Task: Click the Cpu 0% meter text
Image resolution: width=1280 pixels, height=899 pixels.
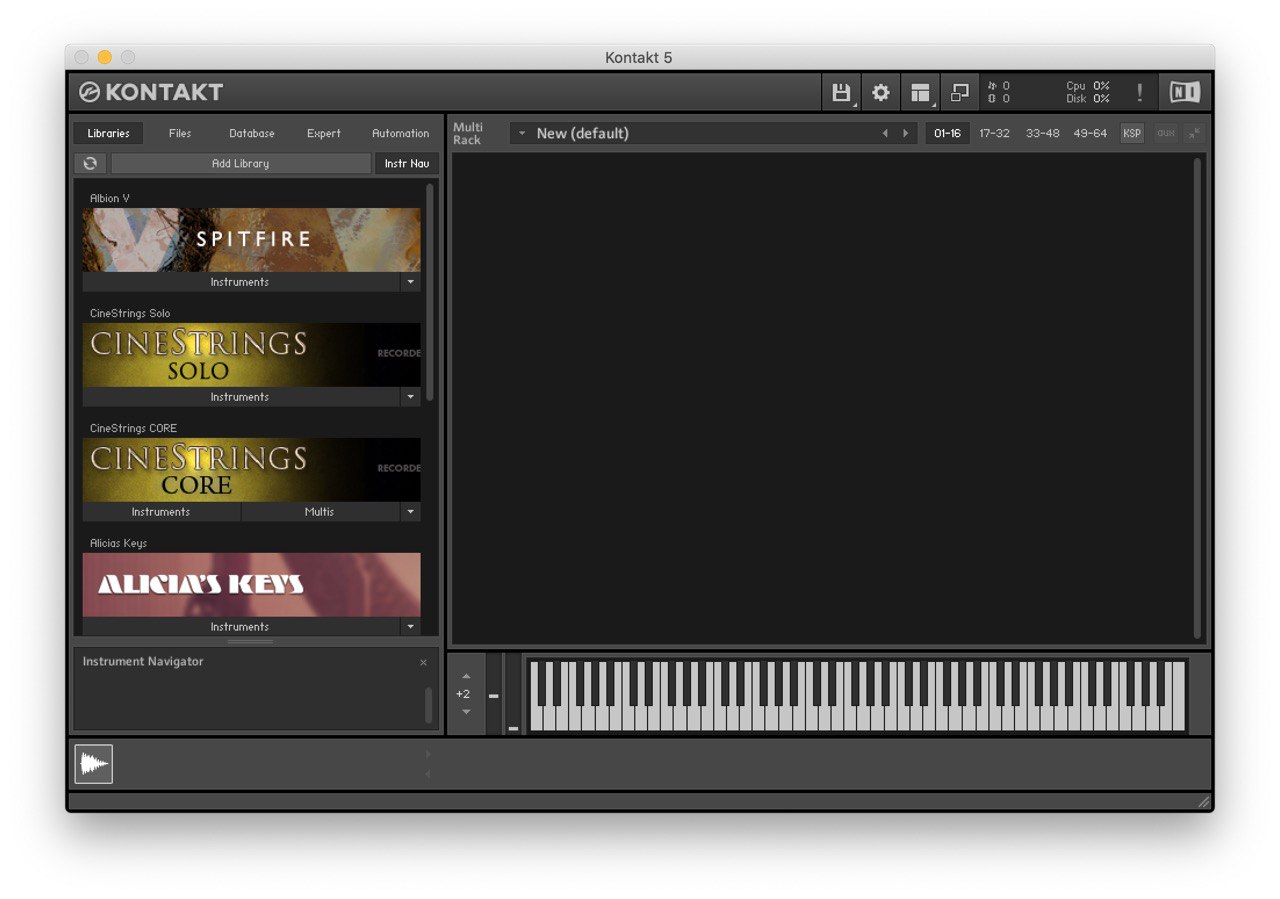Action: pyautogui.click(x=1088, y=86)
